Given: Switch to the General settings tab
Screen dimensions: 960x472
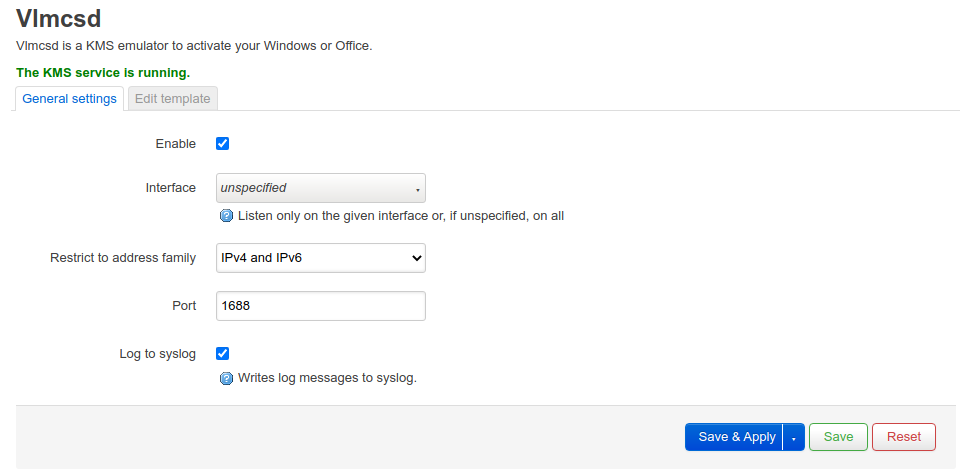Looking at the screenshot, I should (69, 99).
